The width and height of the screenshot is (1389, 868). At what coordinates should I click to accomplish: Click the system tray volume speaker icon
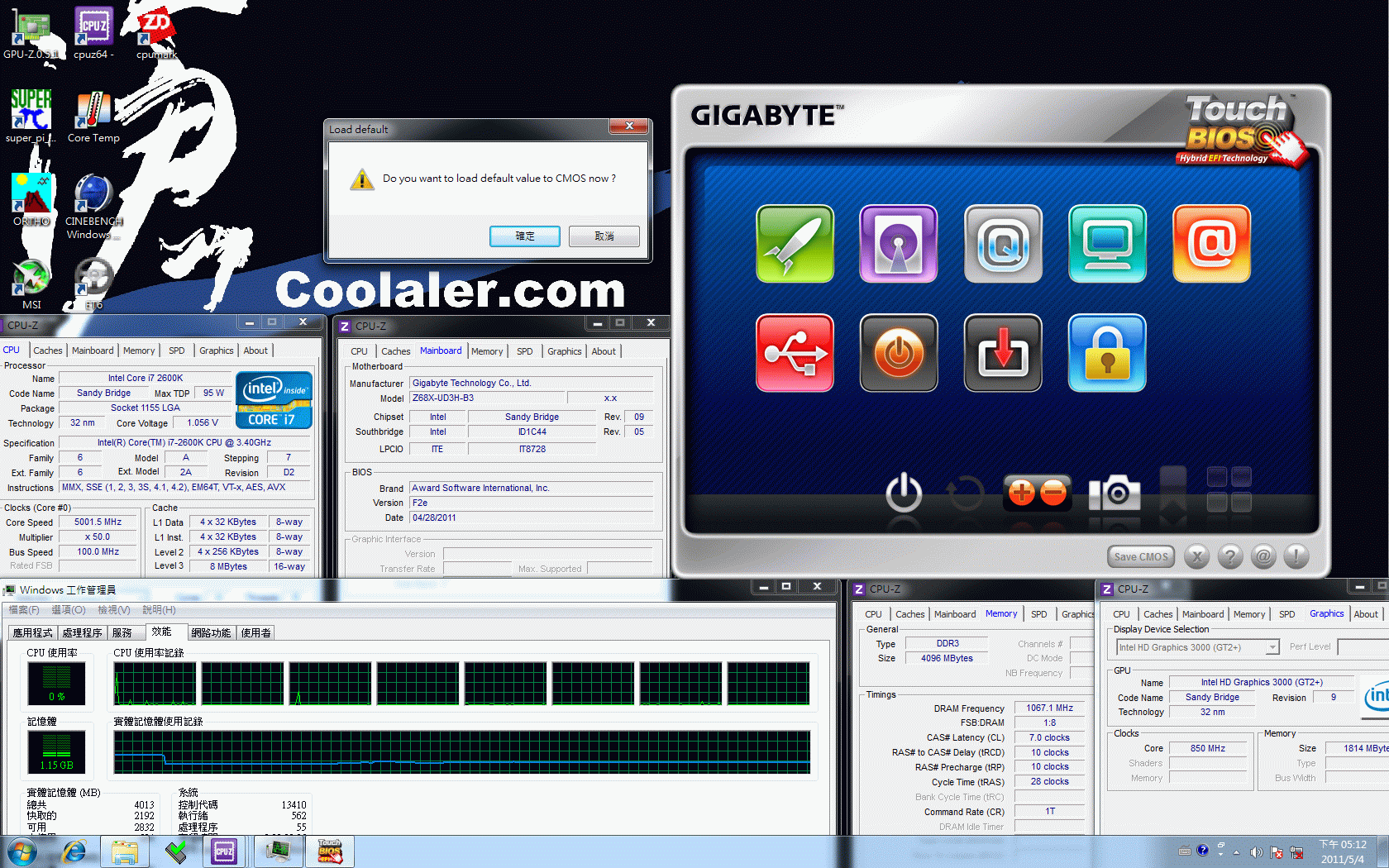coord(1256,851)
